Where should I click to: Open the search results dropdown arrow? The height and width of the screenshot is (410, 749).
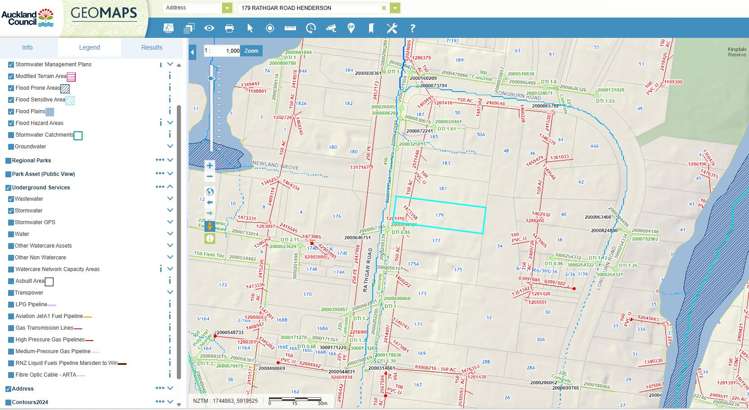pyautogui.click(x=395, y=8)
